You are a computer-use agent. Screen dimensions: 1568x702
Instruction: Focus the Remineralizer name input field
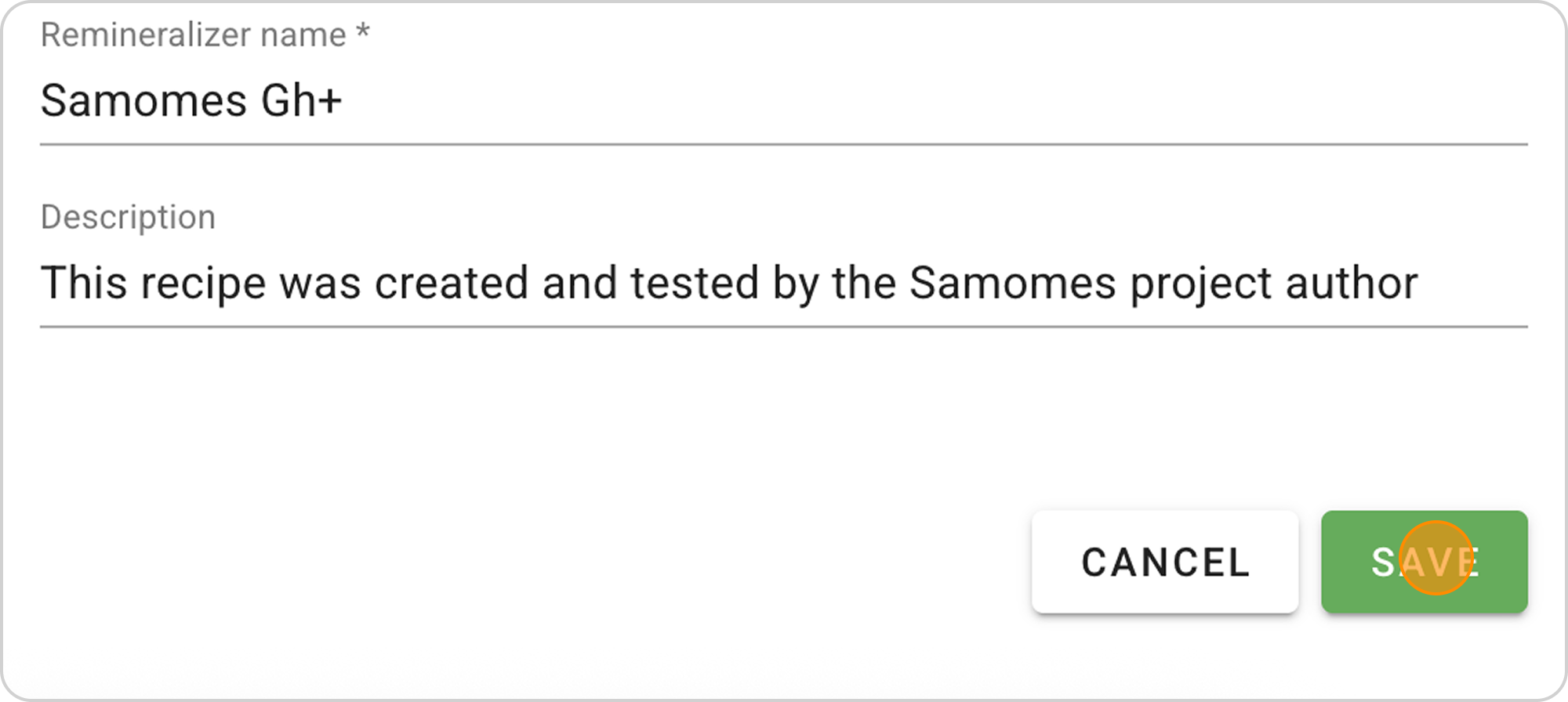(784, 102)
